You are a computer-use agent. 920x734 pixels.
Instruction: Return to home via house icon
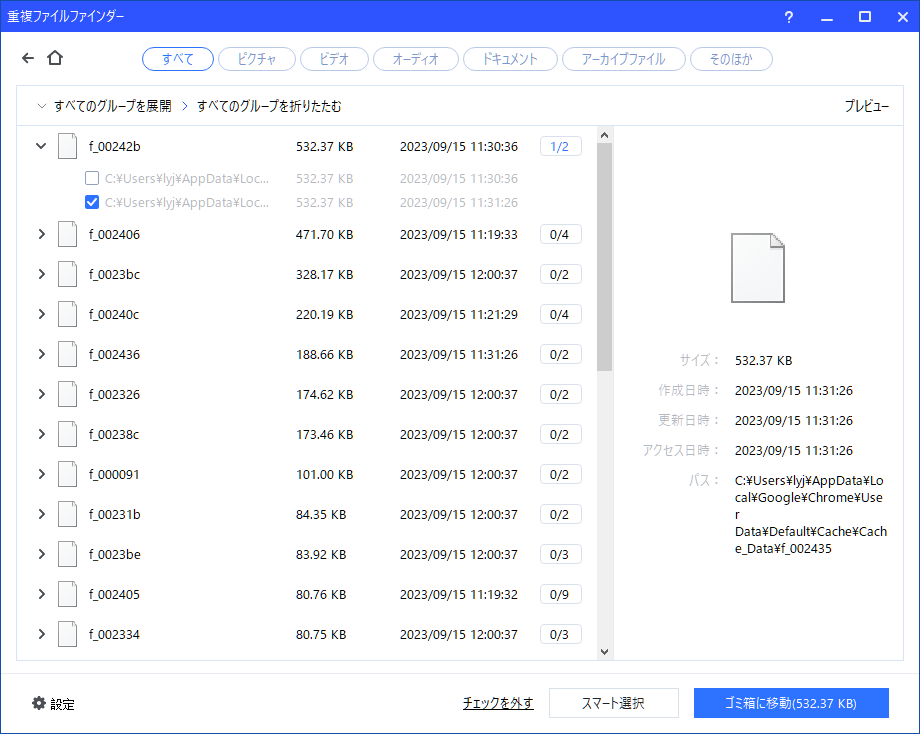pos(55,57)
